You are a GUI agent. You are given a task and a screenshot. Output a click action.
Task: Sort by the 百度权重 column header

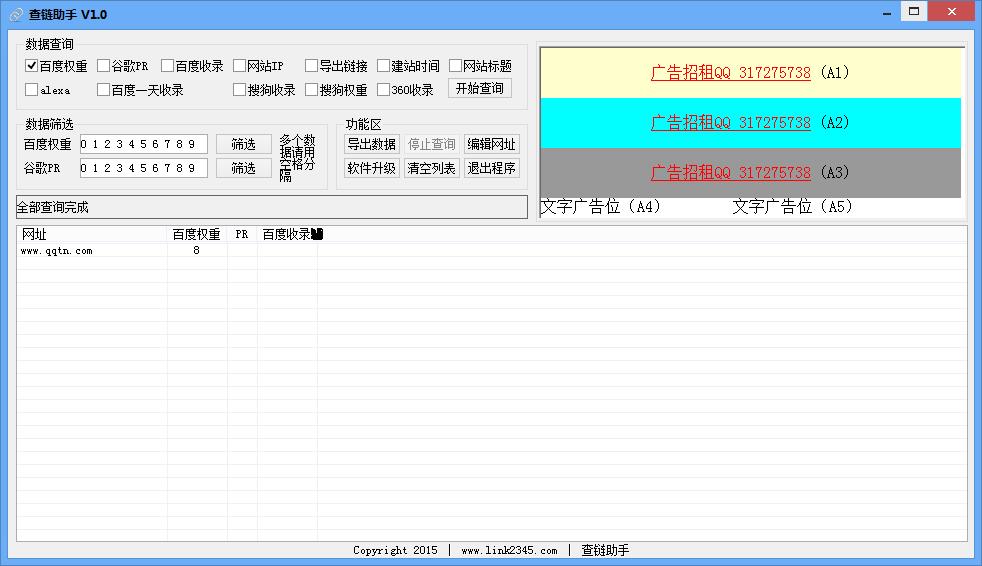(196, 235)
